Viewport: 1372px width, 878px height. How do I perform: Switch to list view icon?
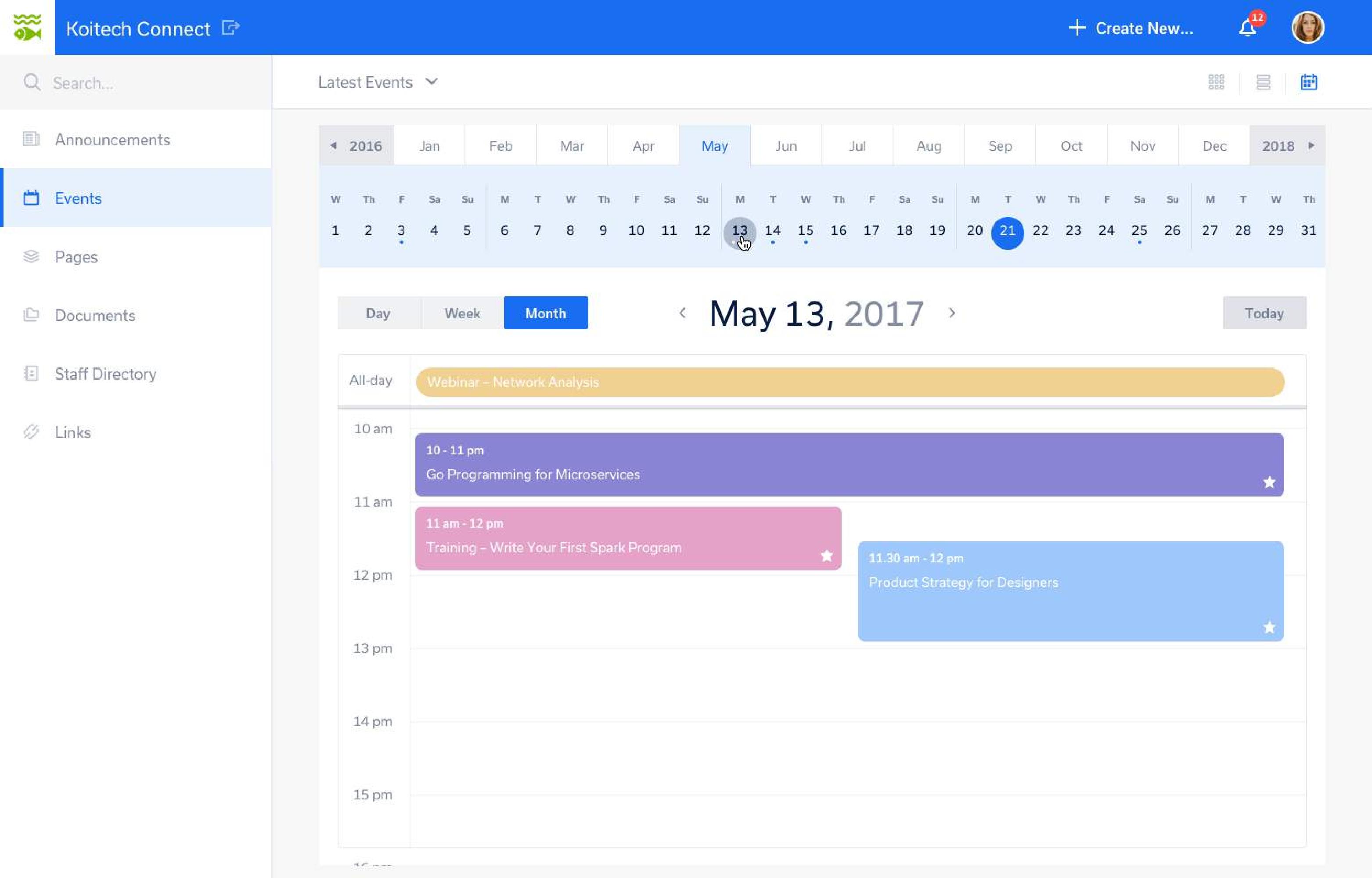tap(1263, 82)
